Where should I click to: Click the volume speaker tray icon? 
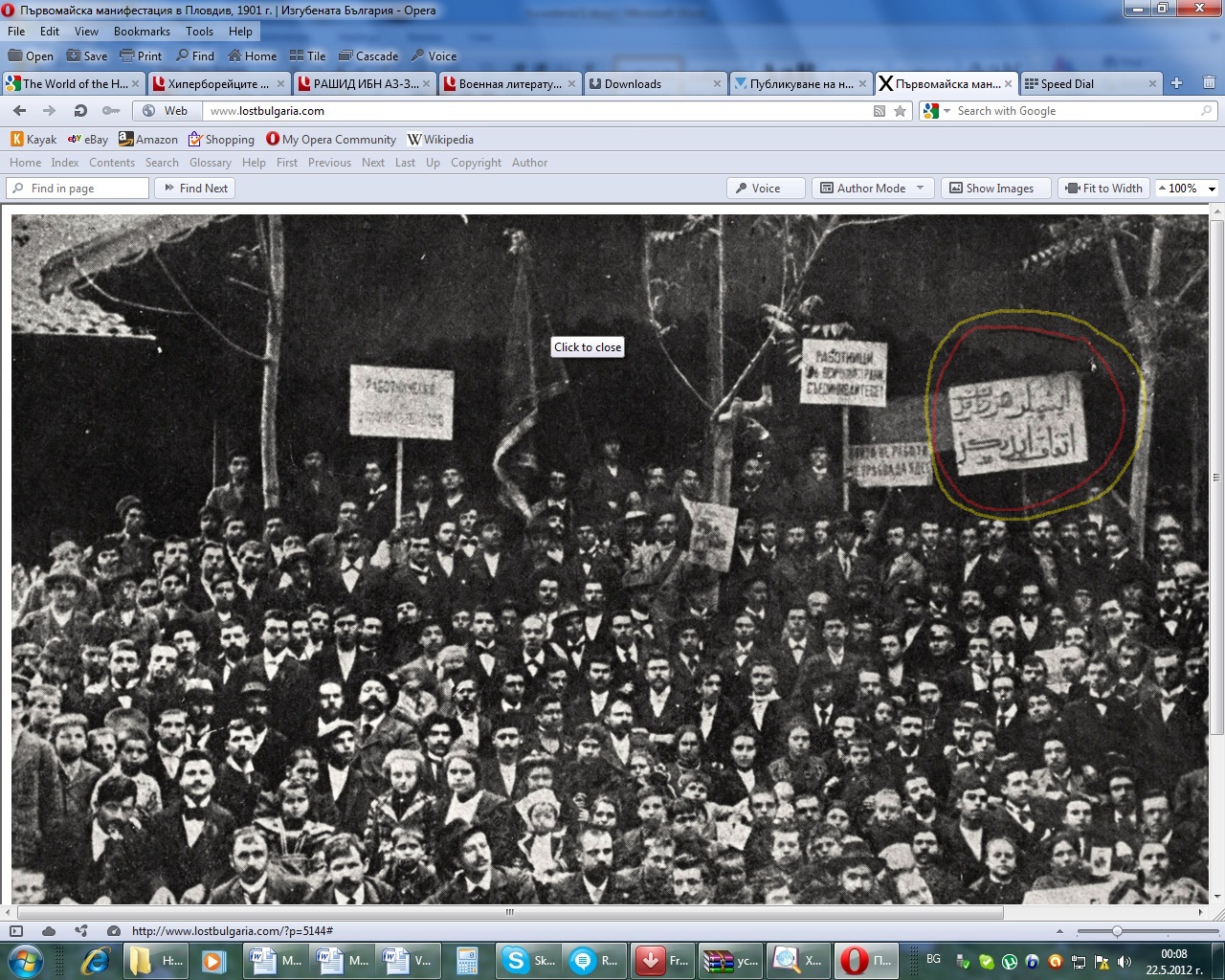tap(1125, 962)
